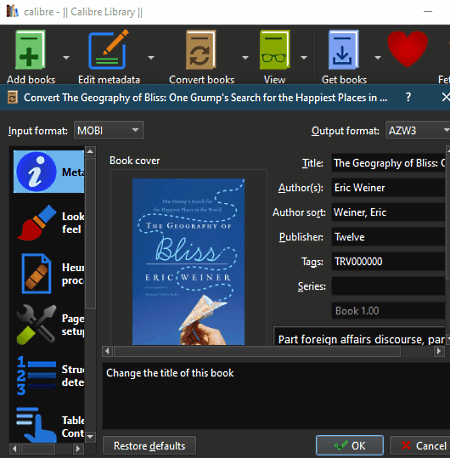
Task: Open the Input format MOBI dropdown
Action: [109, 130]
